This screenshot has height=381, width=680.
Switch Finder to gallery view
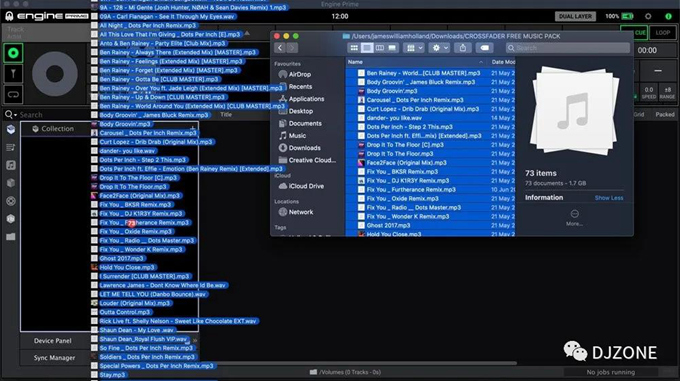coord(392,48)
